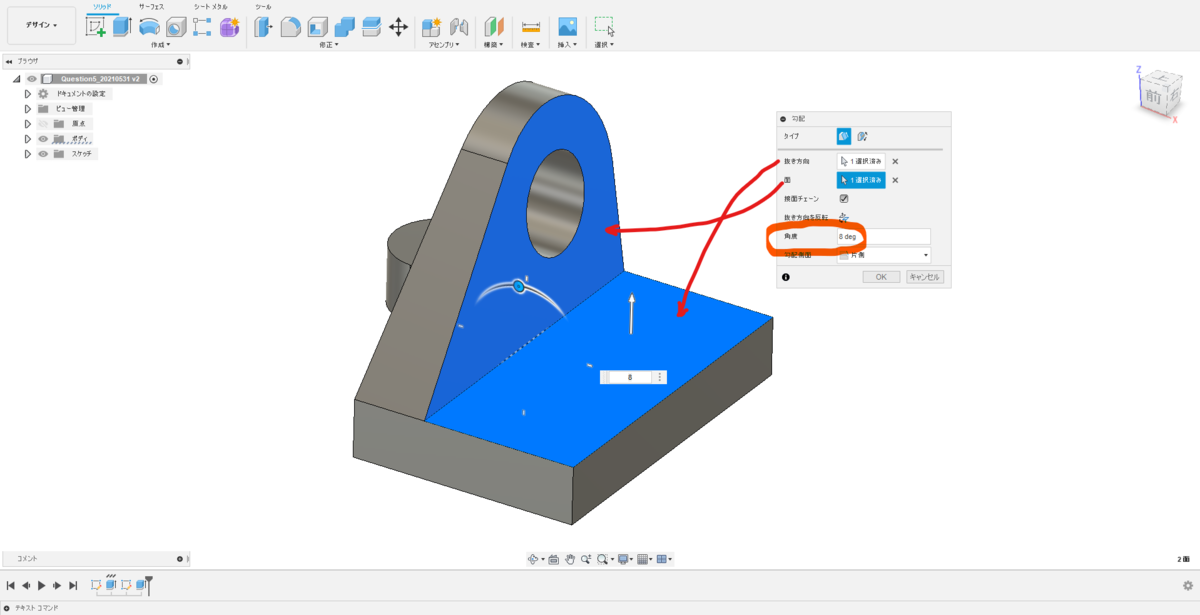
Task: Collapse the root Question5 component node
Action: pos(17,79)
